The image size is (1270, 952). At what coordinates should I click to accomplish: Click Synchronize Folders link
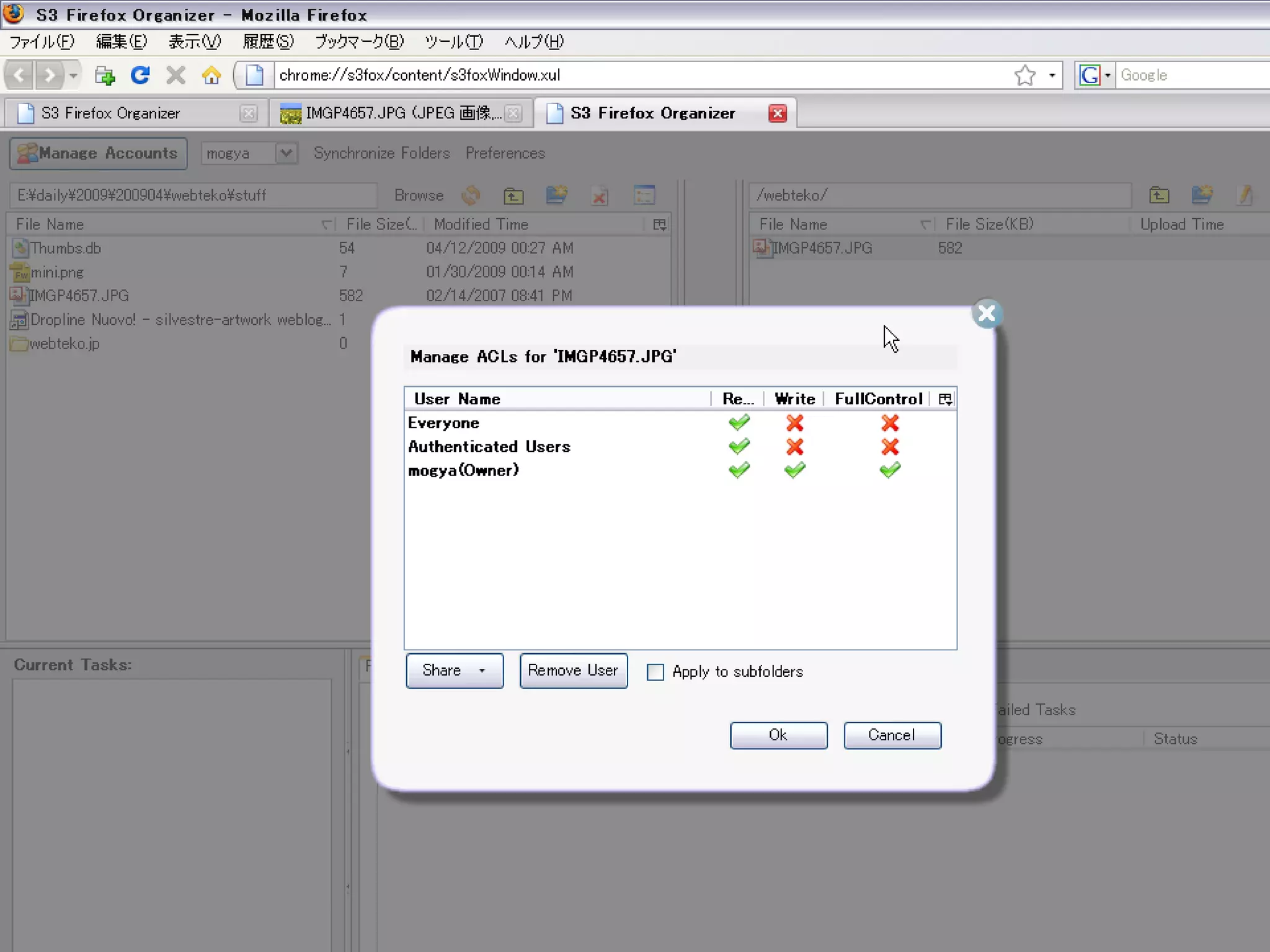[381, 153]
